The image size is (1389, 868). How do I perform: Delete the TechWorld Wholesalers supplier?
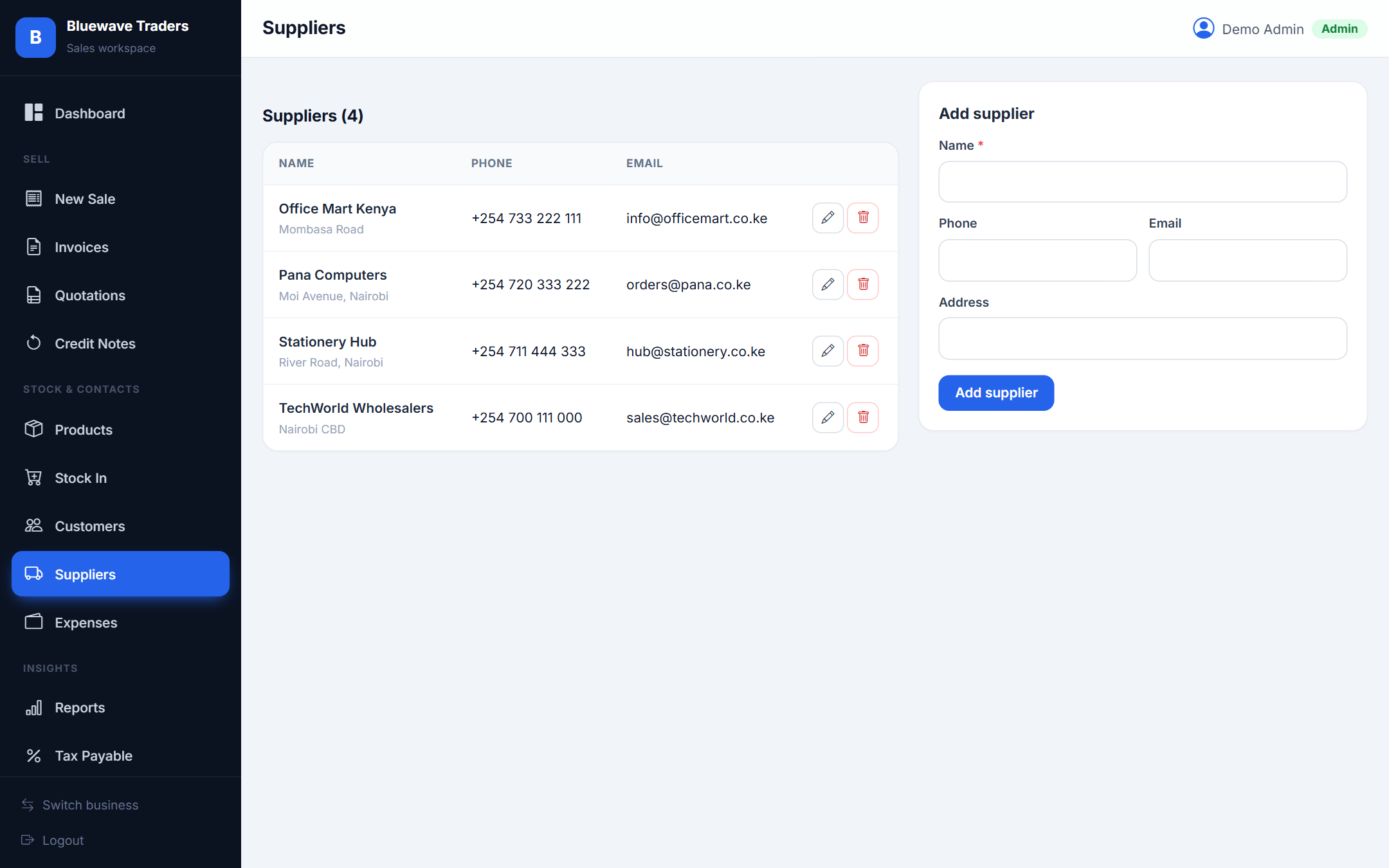[863, 417]
